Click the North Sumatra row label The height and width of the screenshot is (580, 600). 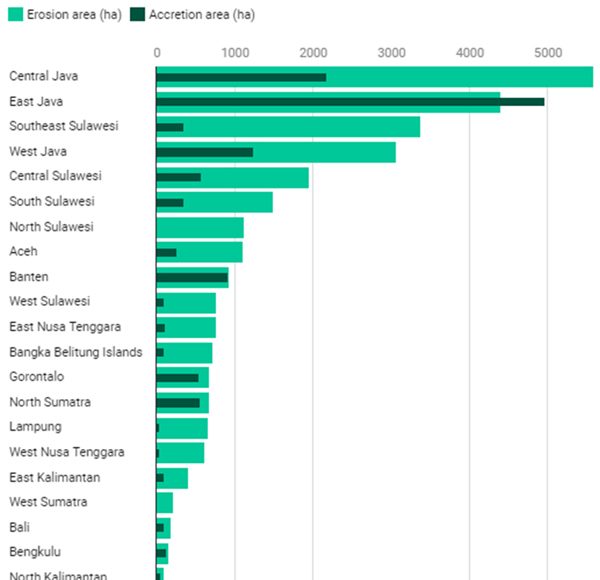point(50,402)
